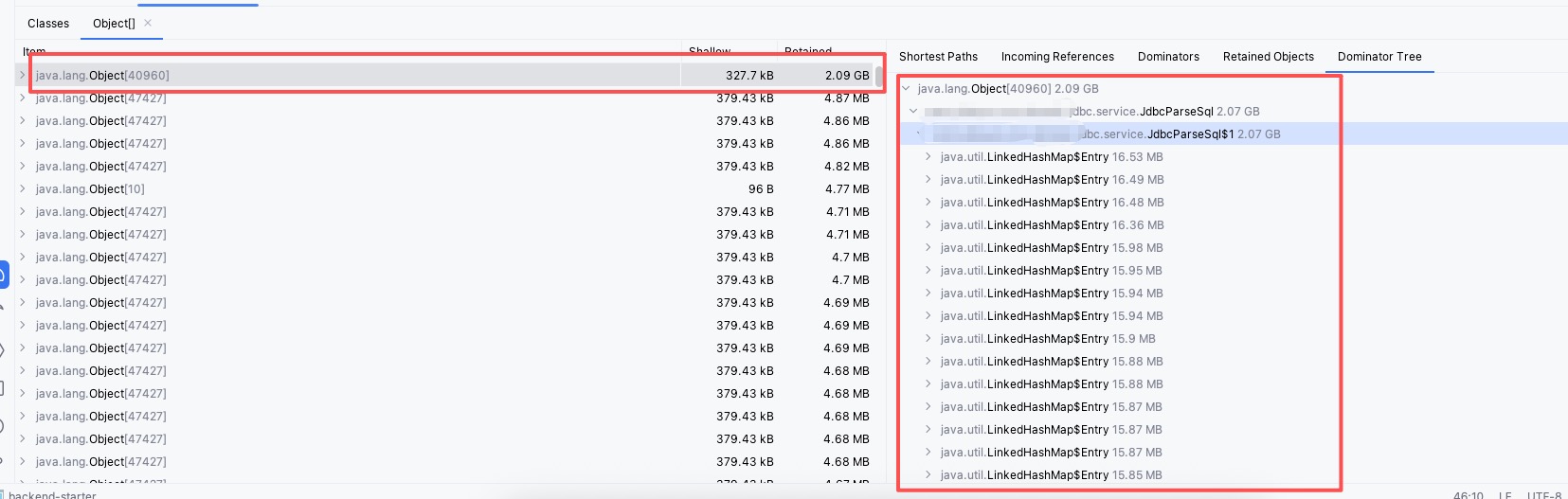Select the JdbcParseSql$1 2.07 GB entry

click(1189, 134)
